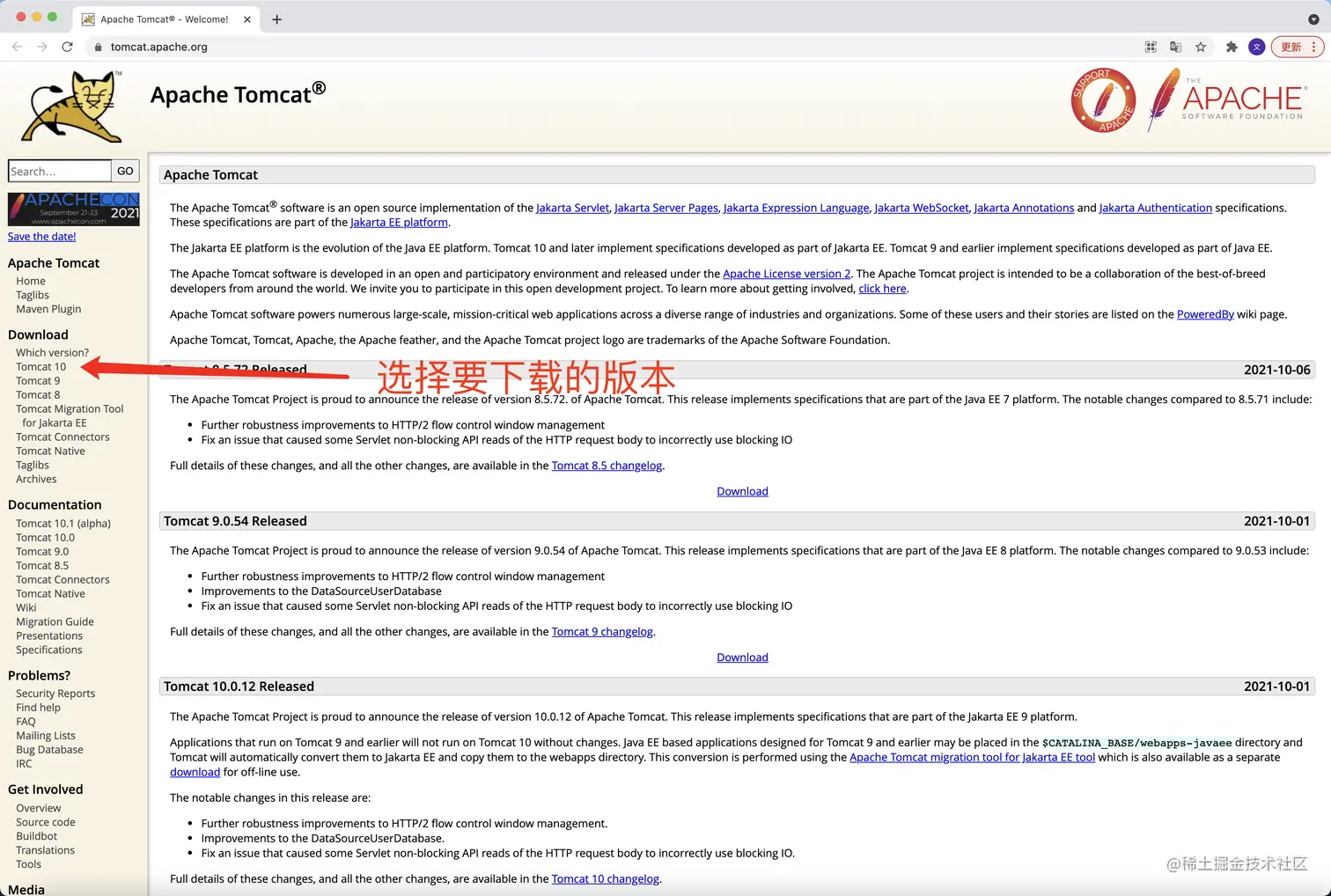Click the Apache Software Foundation logo
The height and width of the screenshot is (896, 1331).
tap(1227, 100)
